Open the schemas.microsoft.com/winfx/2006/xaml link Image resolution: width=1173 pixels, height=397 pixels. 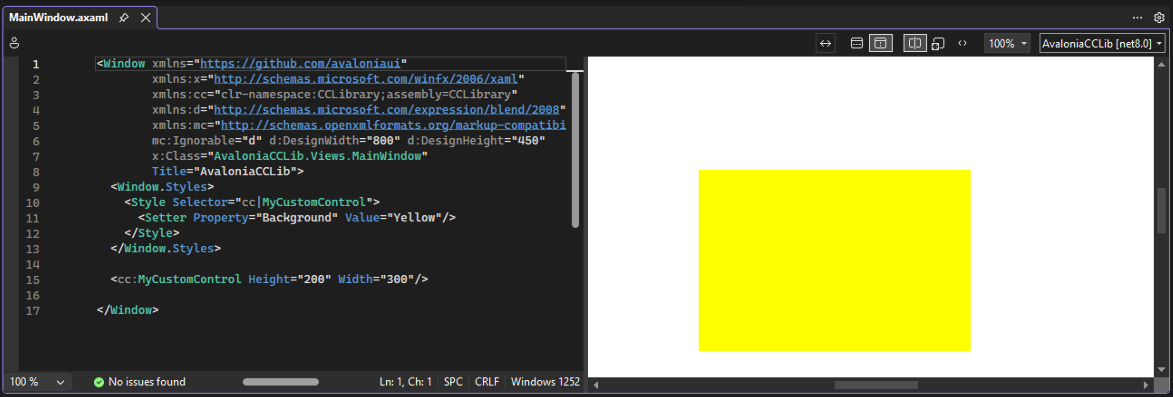pos(367,79)
